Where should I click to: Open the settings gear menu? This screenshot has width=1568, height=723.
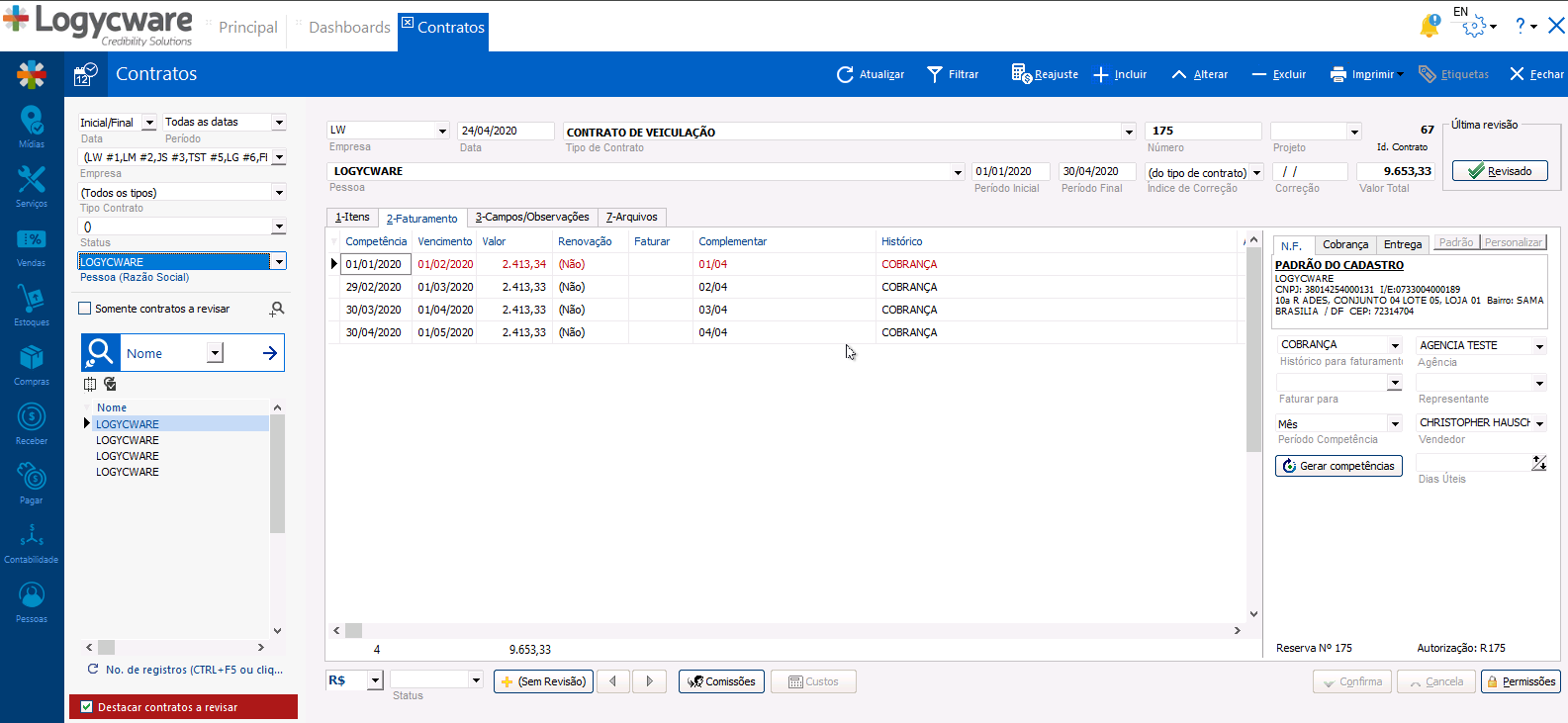point(1478,27)
